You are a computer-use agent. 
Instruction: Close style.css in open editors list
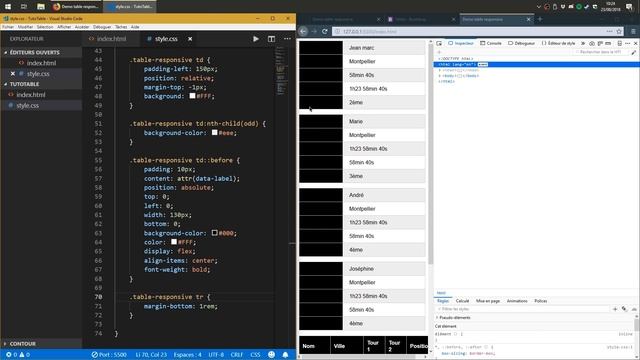click(13, 74)
